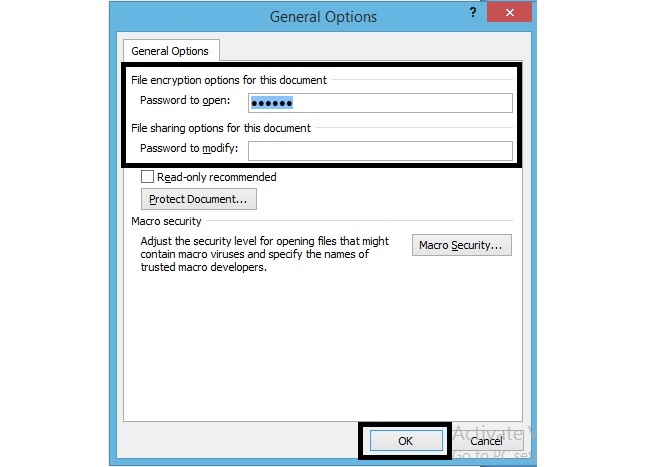Click the 'File sharing options' heading
The width and height of the screenshot is (672, 467).
tap(221, 128)
